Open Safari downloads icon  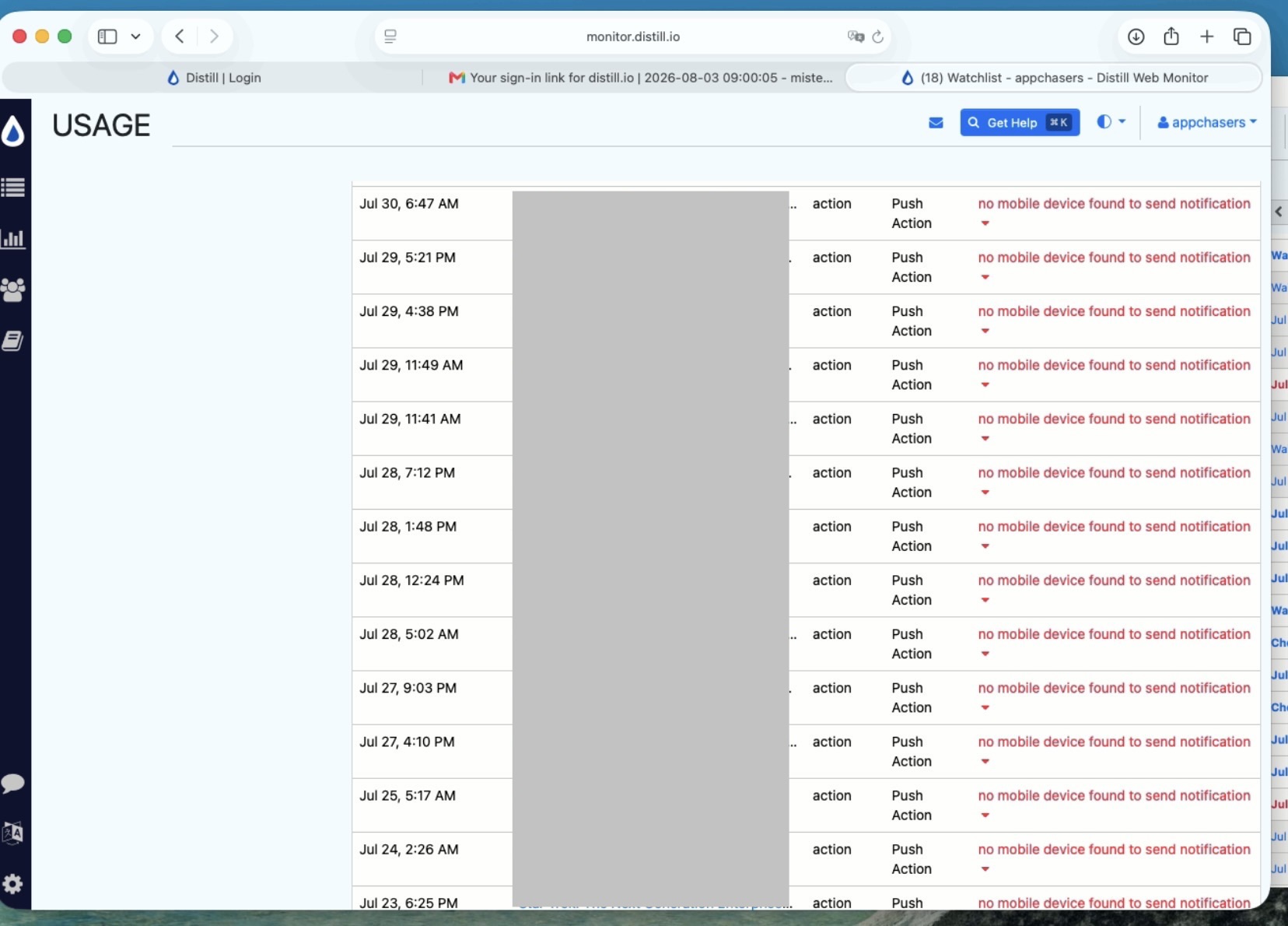point(1136,37)
